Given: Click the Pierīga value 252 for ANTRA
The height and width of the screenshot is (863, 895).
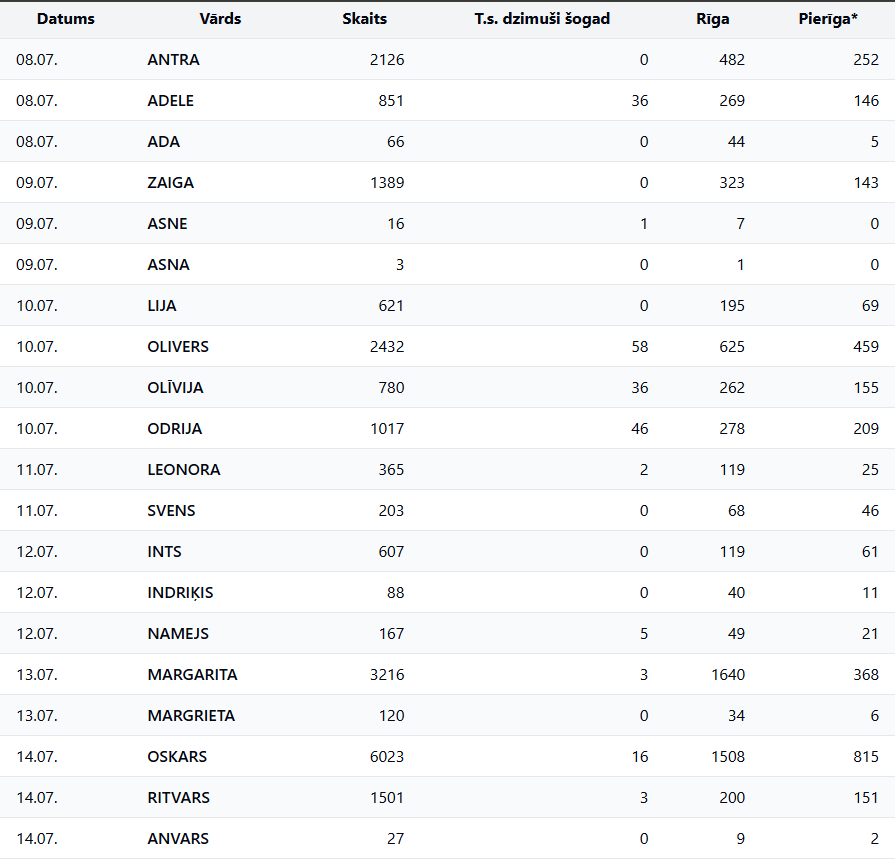Looking at the screenshot, I should (x=866, y=59).
